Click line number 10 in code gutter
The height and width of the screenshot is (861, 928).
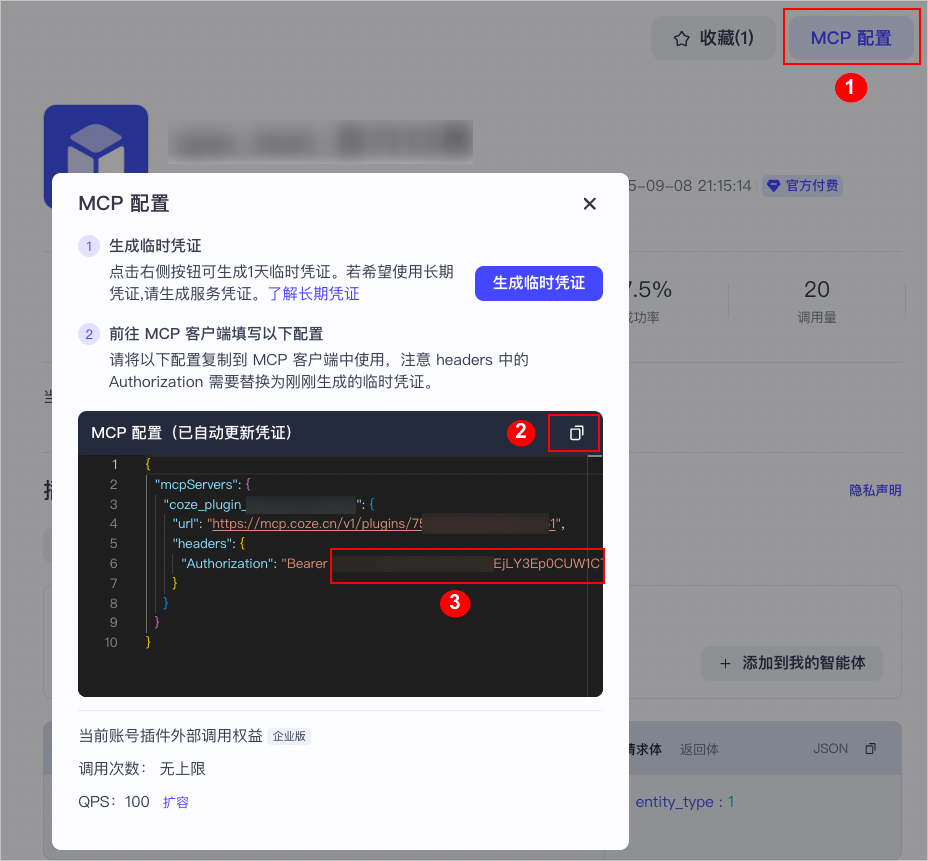[111, 642]
